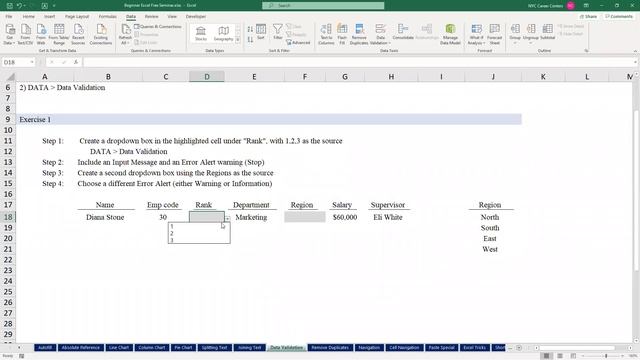
Task: Switch to the Formulas tab
Action: tap(108, 17)
